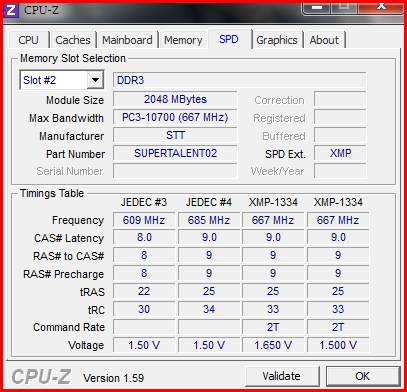Image resolution: width=407 pixels, height=392 pixels.
Task: Click the Memory Slot Selection group title
Action: pos(73,58)
